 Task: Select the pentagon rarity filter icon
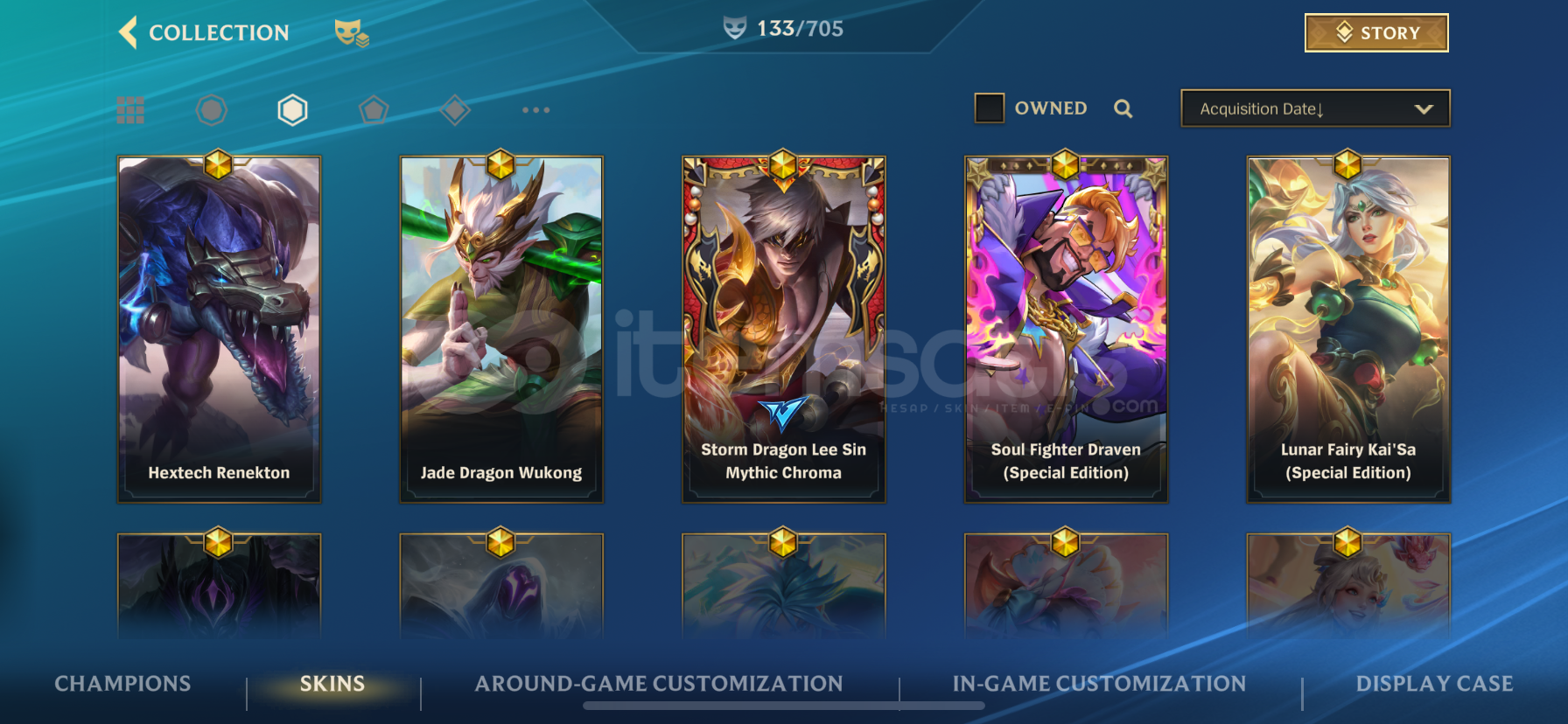(374, 110)
